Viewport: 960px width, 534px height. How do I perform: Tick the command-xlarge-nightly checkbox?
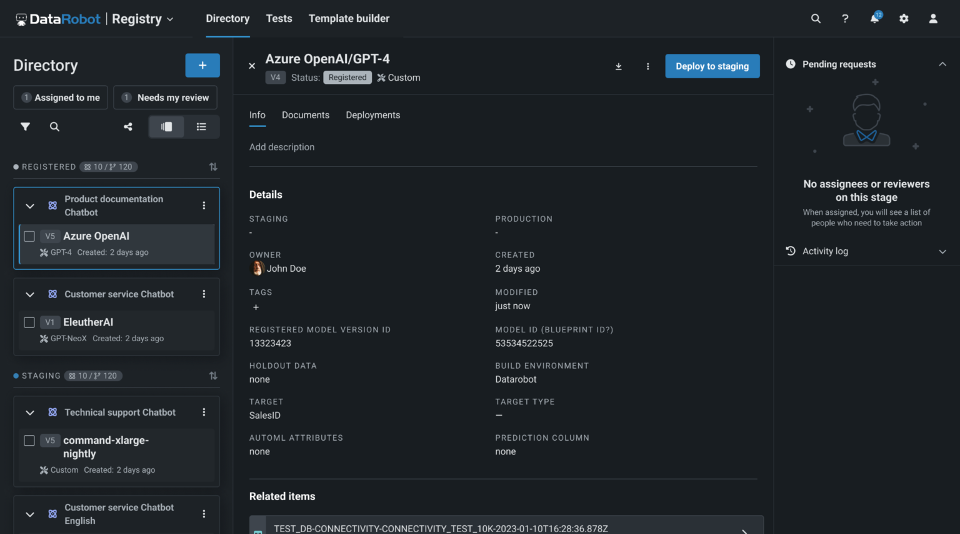pos(29,441)
